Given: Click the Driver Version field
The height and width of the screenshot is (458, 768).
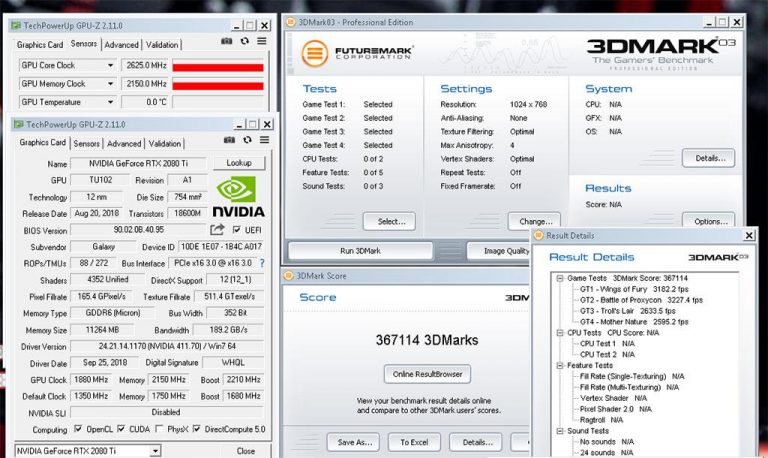Looking at the screenshot, I should (x=167, y=346).
